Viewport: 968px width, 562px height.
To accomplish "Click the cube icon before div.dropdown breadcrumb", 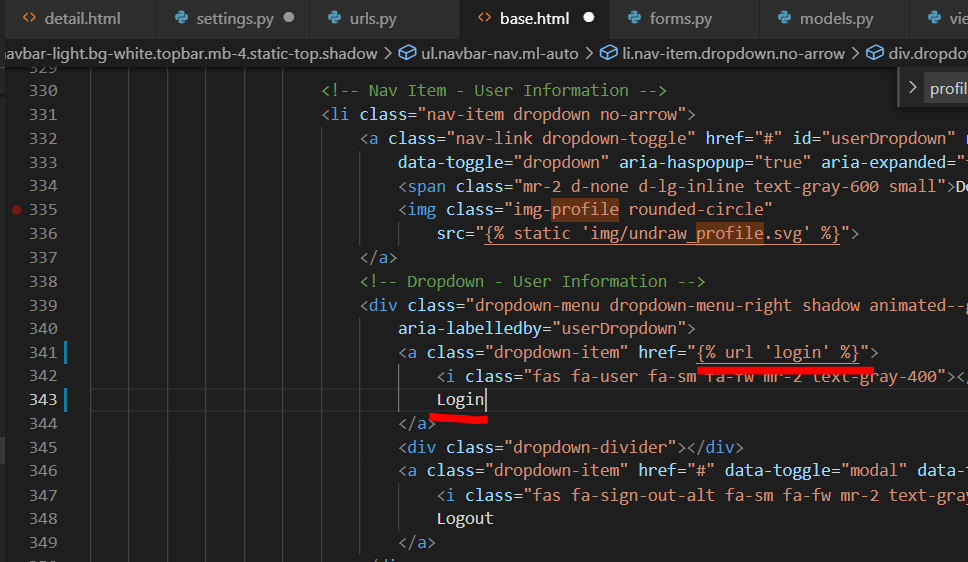I will [x=875, y=53].
